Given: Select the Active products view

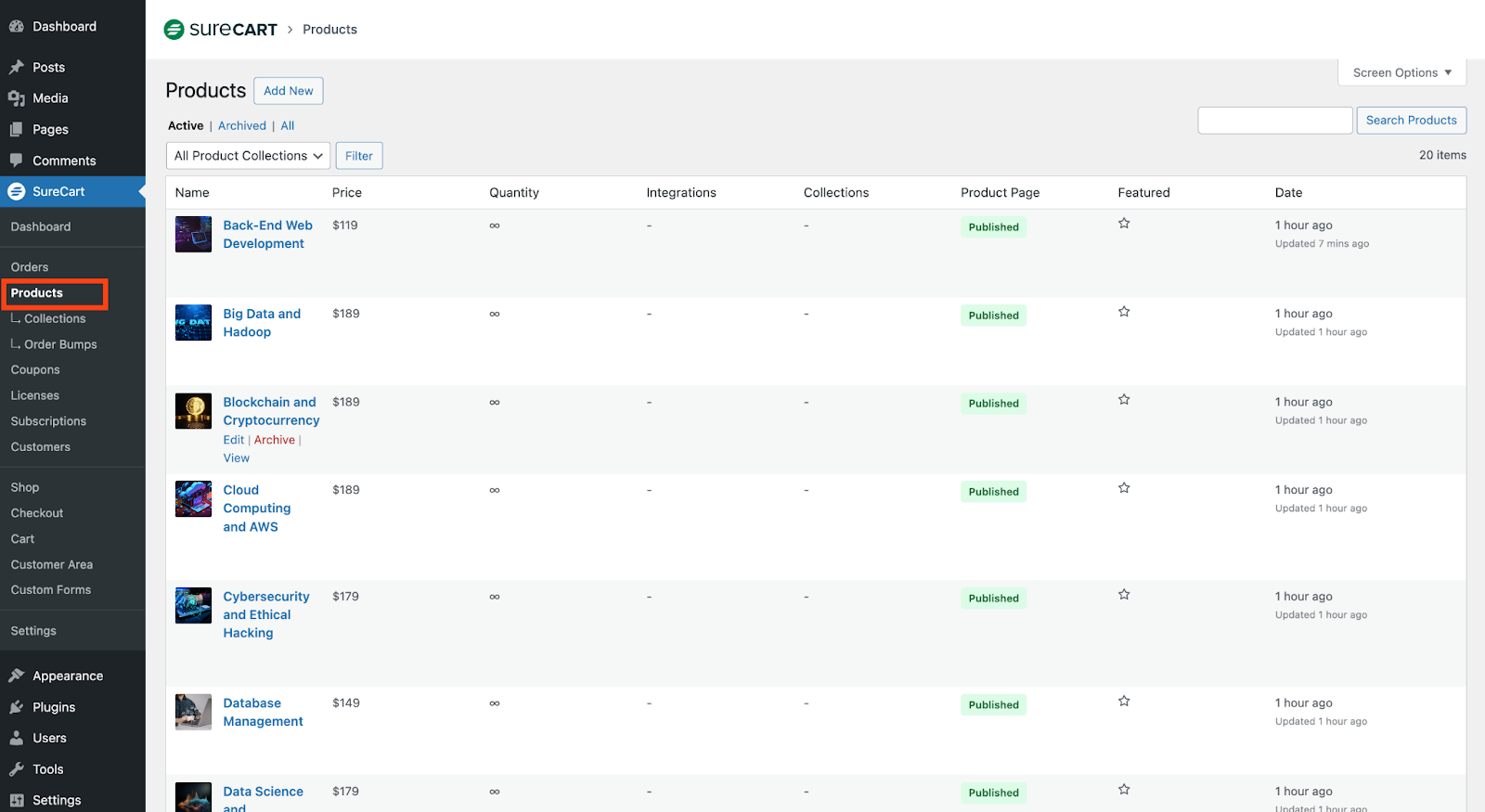Looking at the screenshot, I should point(186,126).
